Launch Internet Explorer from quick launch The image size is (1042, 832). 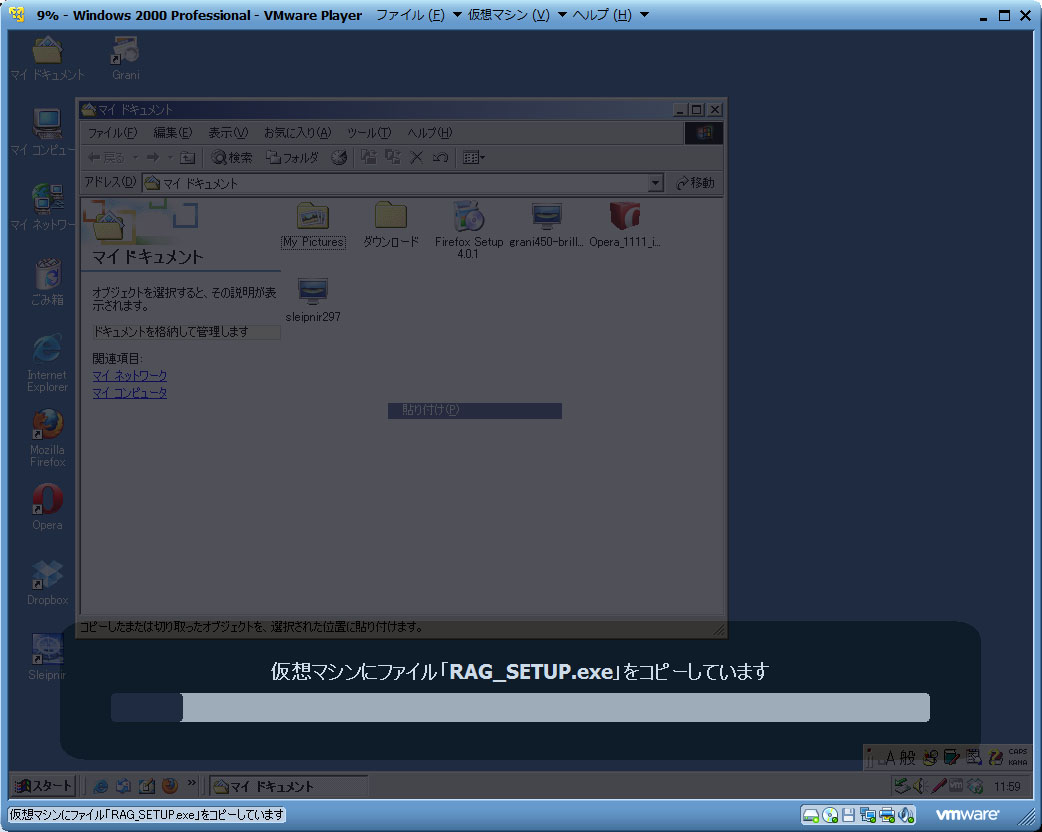tap(100, 786)
